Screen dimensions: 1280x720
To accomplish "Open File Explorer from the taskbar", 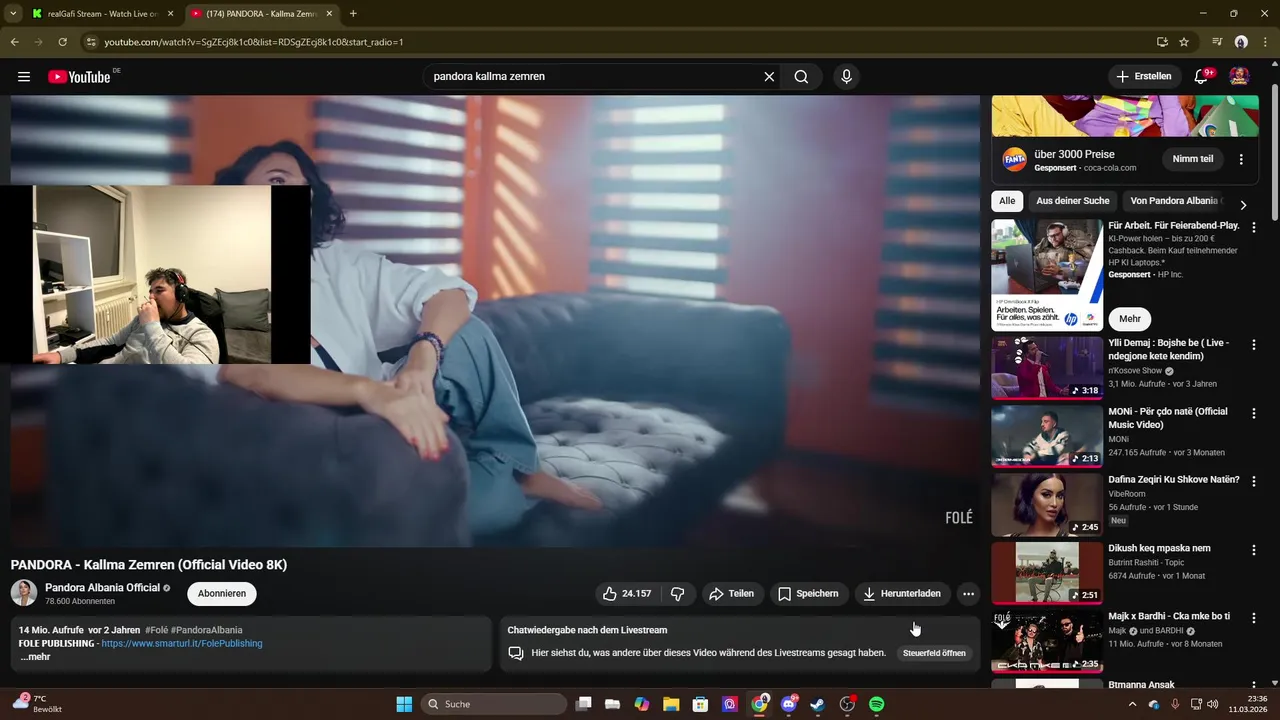I will [671, 704].
